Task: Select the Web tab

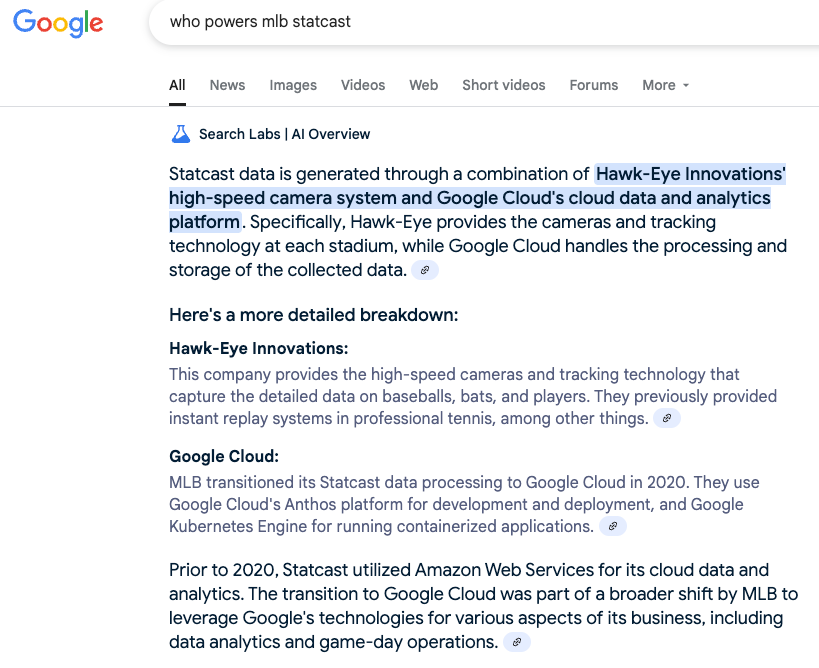Action: tap(424, 85)
